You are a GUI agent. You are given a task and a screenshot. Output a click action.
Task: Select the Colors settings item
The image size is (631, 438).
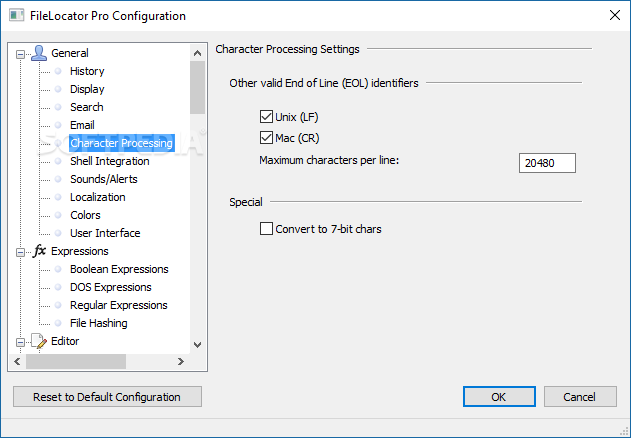coord(85,215)
